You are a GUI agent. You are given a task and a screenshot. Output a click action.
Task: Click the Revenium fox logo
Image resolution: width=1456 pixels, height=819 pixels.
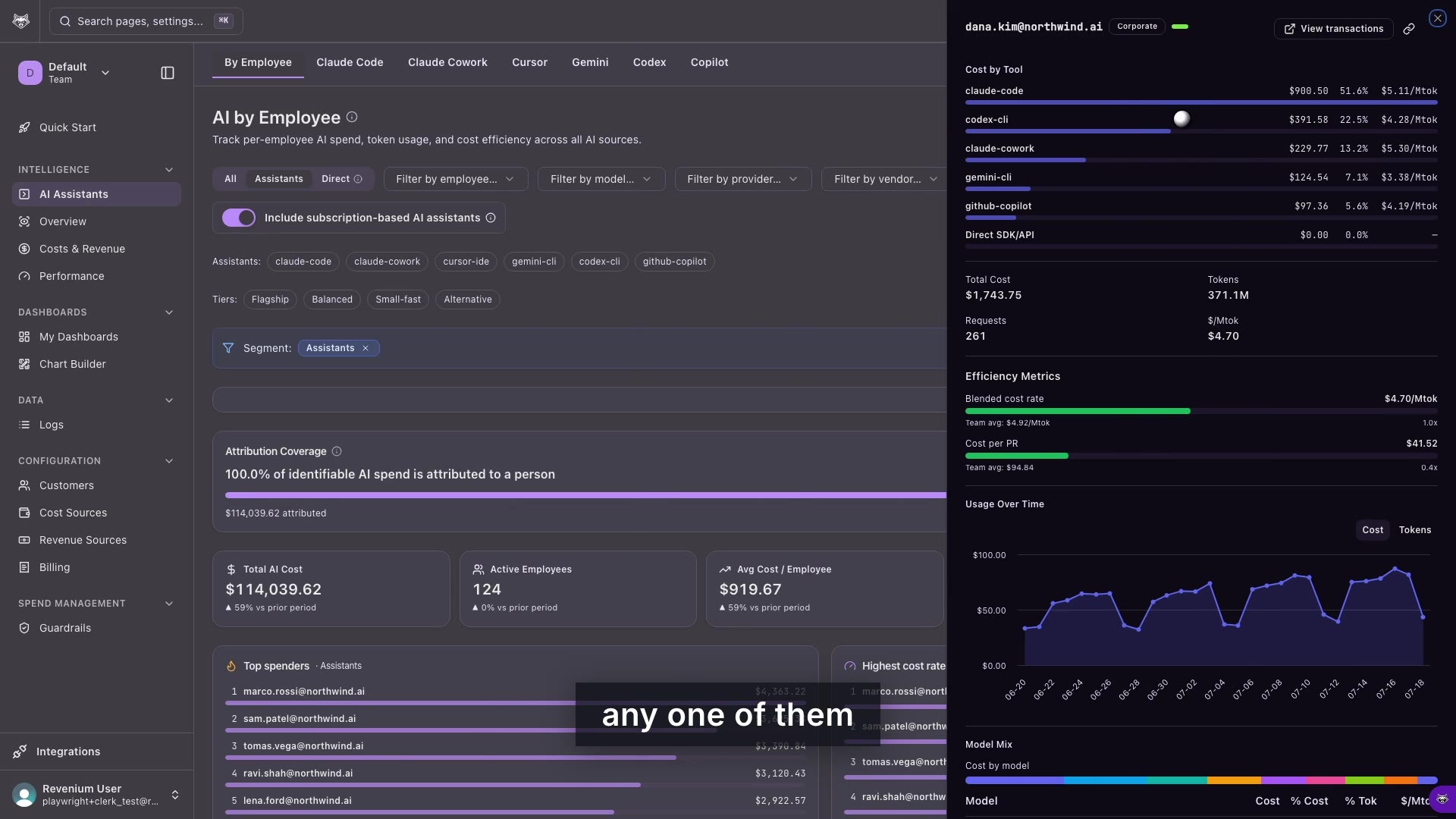(21, 21)
